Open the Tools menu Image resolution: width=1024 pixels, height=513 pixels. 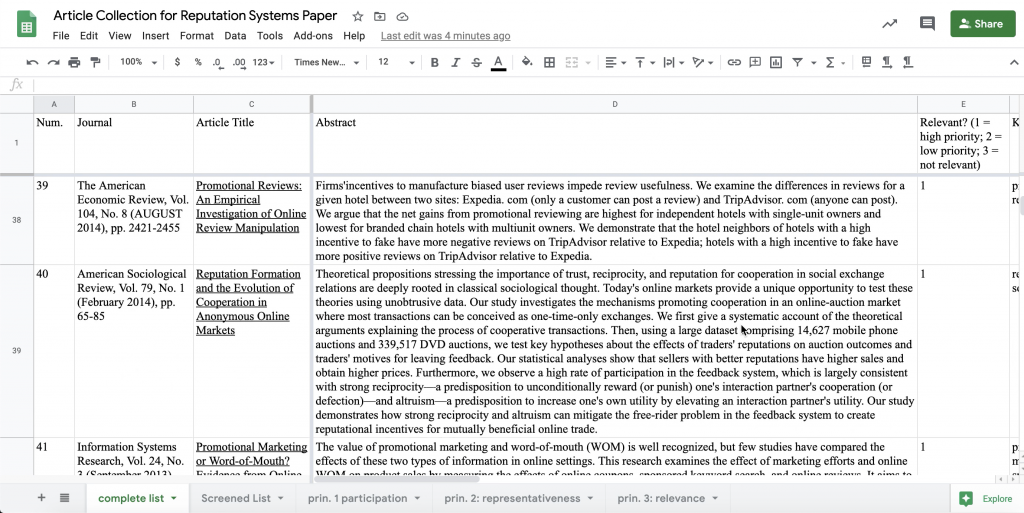[270, 36]
